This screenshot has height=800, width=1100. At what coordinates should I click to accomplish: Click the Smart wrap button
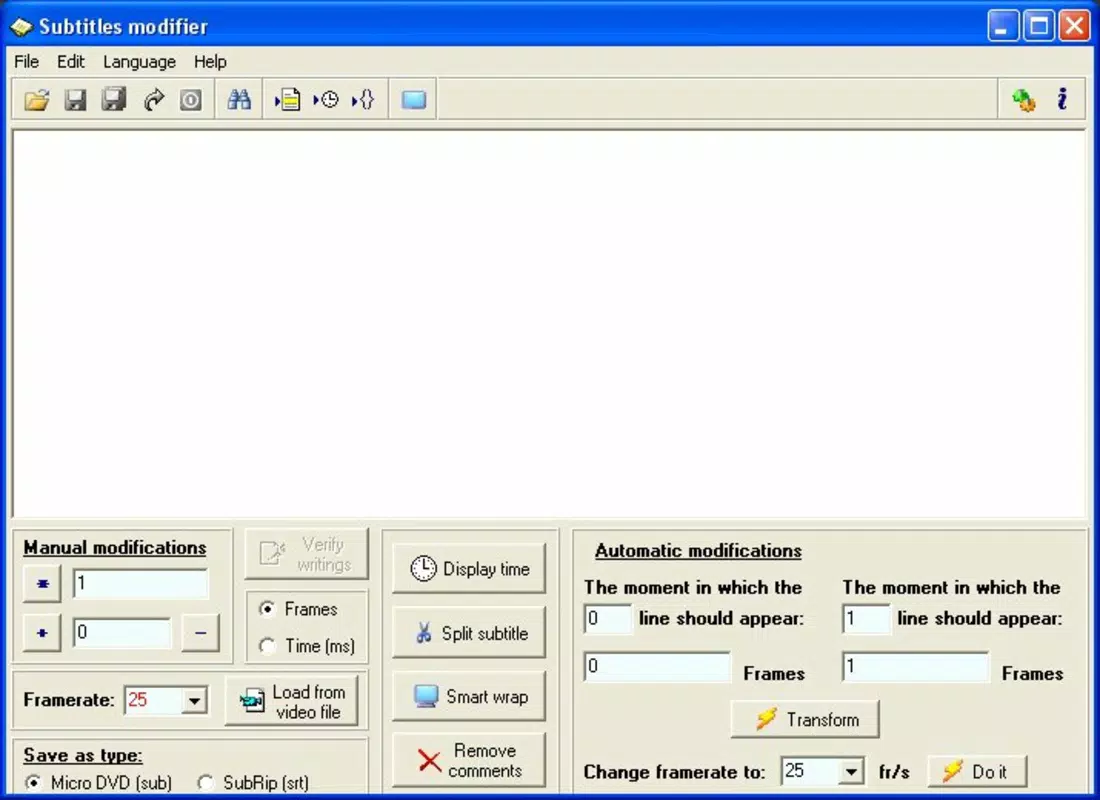(469, 697)
